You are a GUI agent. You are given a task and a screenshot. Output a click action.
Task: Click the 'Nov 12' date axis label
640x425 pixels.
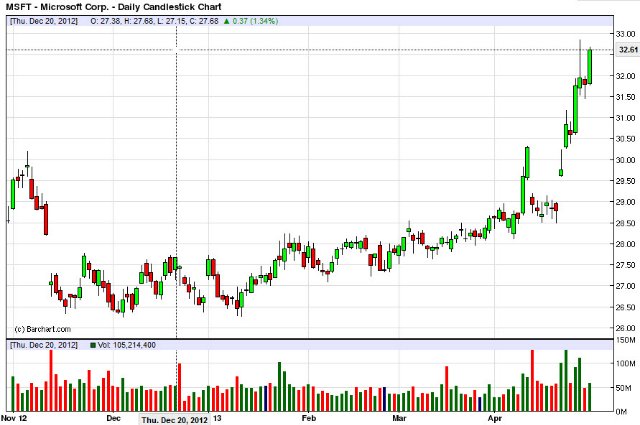(x=13, y=418)
